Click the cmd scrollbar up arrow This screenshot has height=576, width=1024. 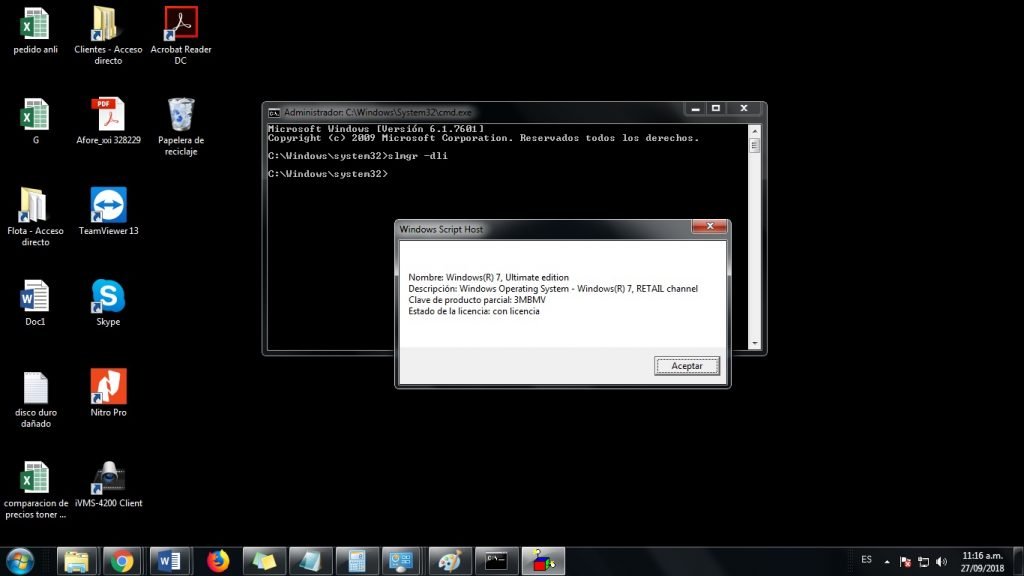(x=754, y=131)
